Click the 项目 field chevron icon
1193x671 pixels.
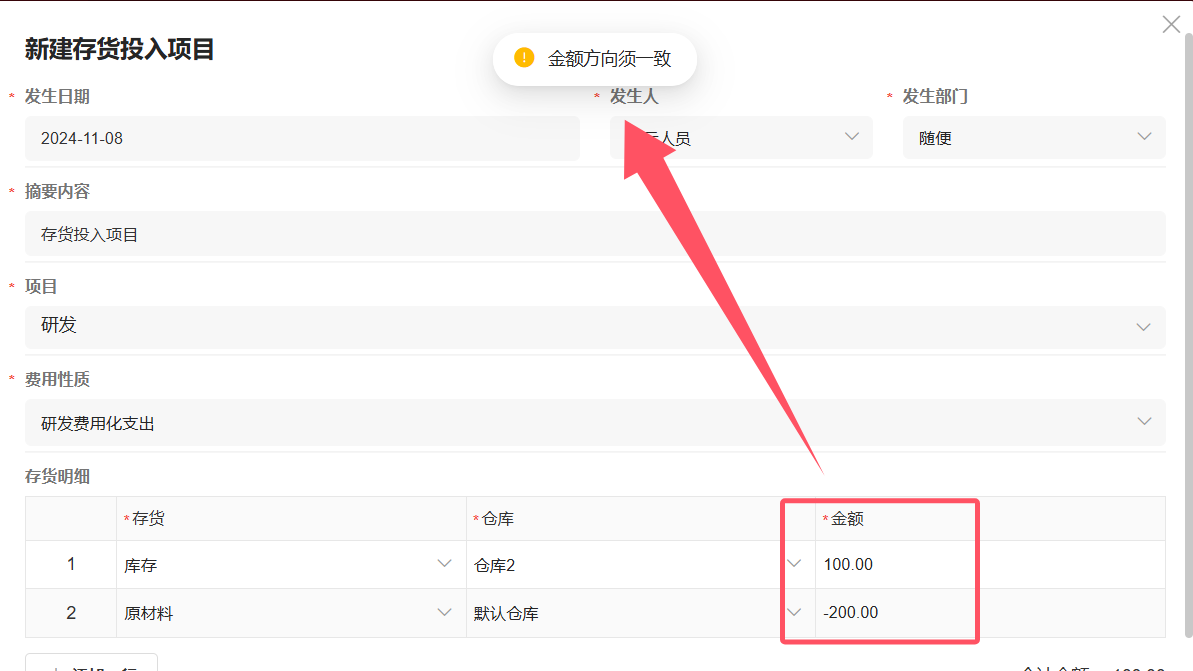pyautogui.click(x=1144, y=327)
